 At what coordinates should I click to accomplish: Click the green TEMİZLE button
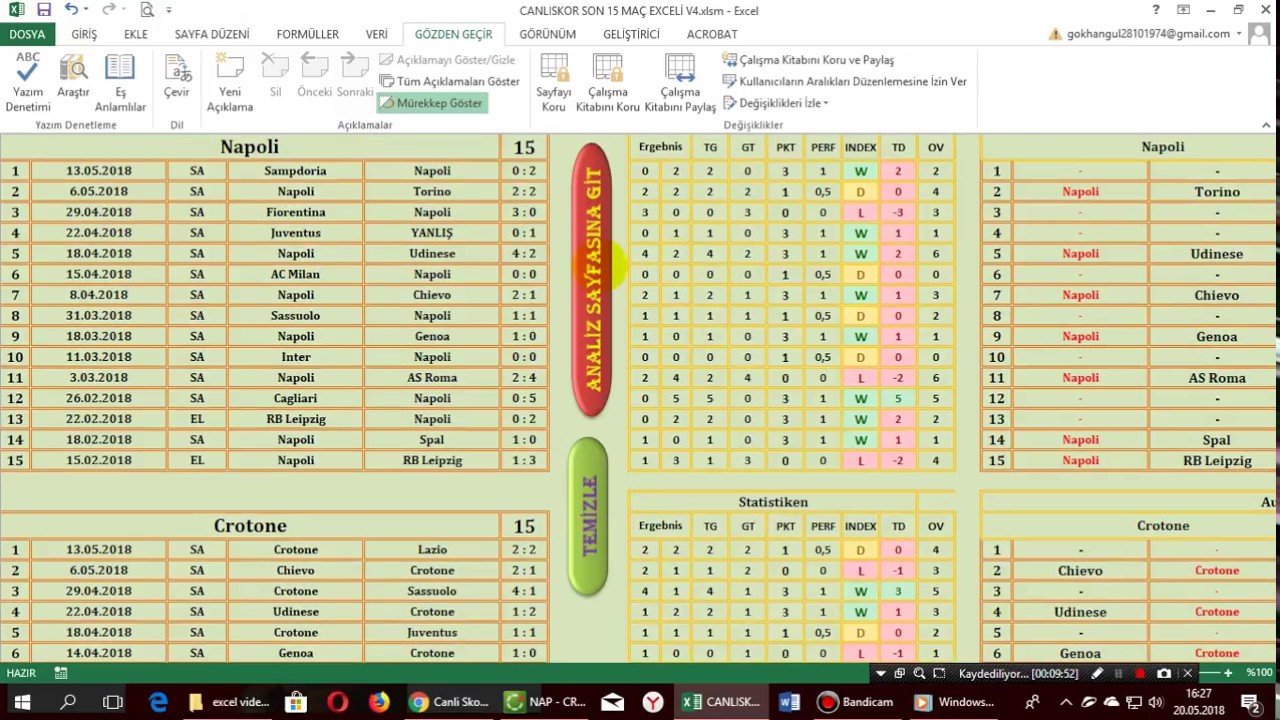point(588,517)
